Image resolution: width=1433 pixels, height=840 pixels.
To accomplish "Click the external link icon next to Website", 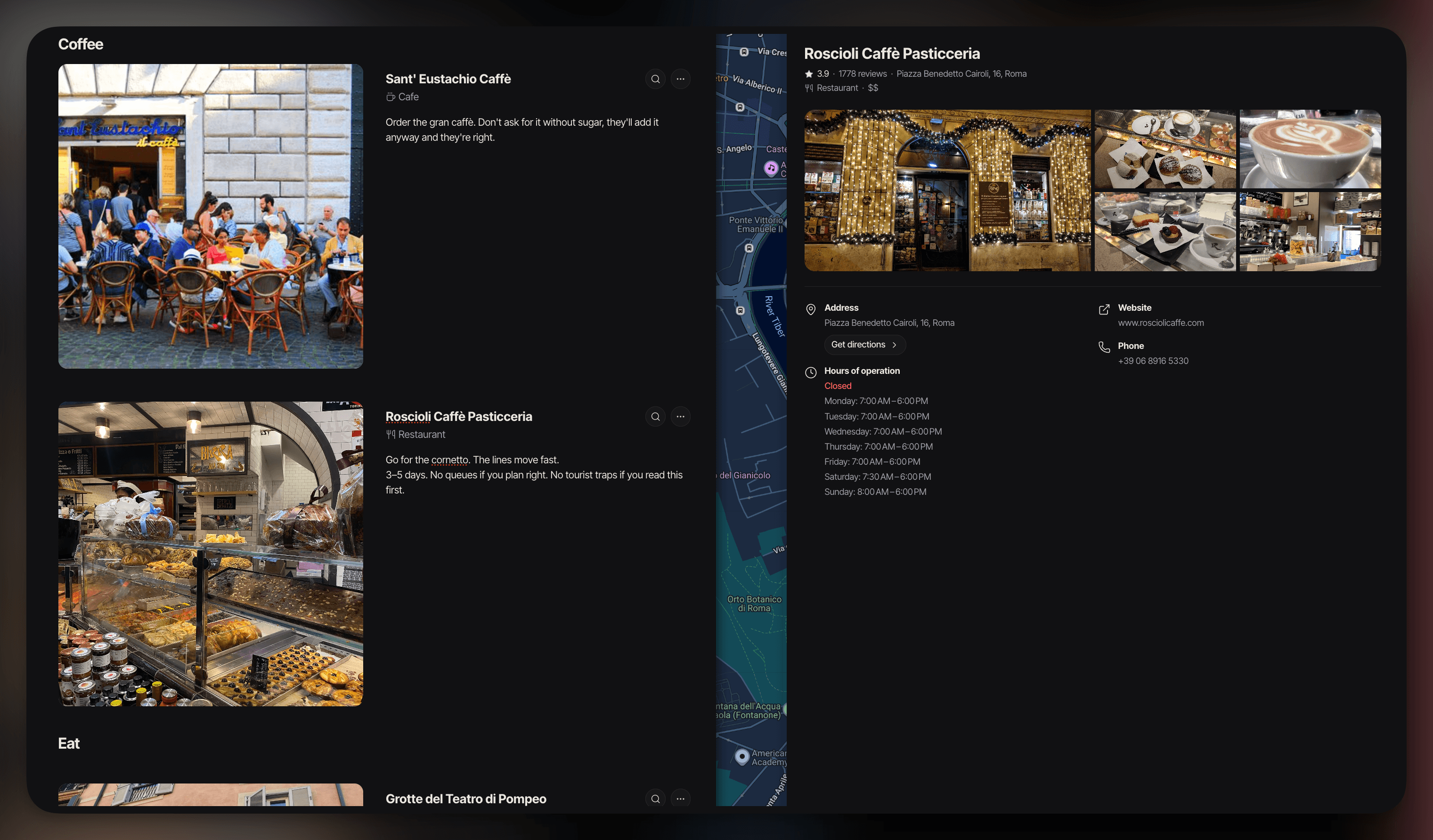I will (1104, 309).
